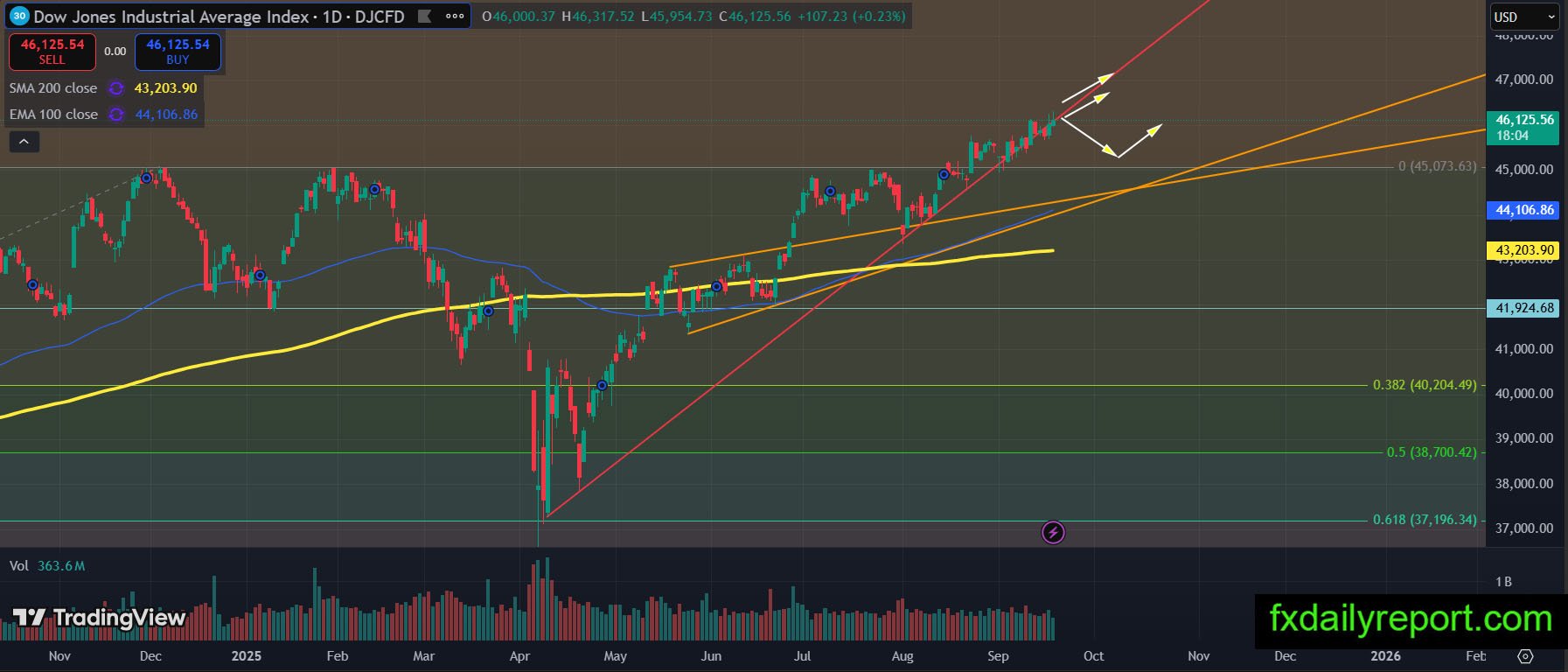Open chart settings gear in the bottom-right corner

pyautogui.click(x=1525, y=656)
